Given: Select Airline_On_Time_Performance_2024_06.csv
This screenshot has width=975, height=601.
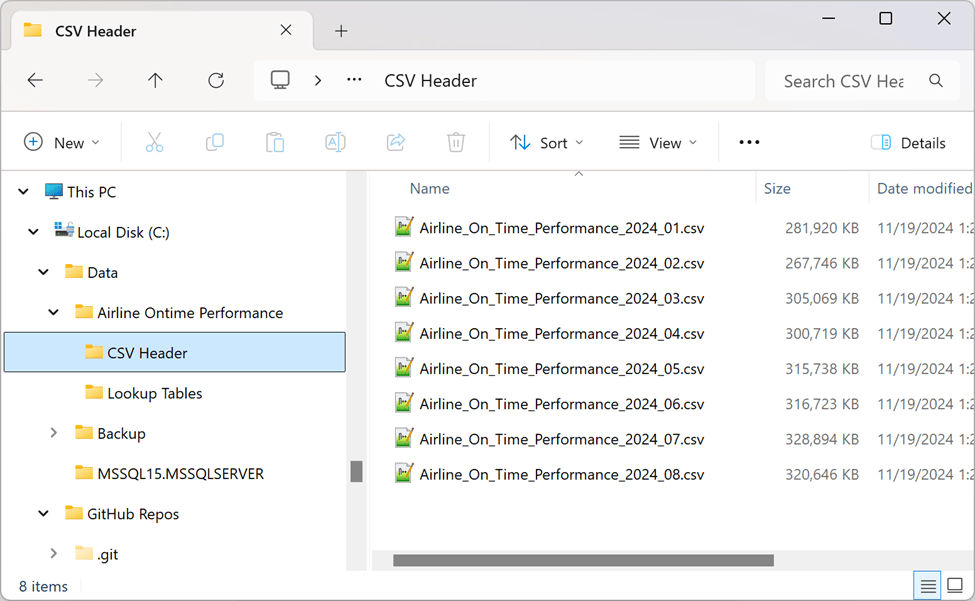Looking at the screenshot, I should [561, 404].
